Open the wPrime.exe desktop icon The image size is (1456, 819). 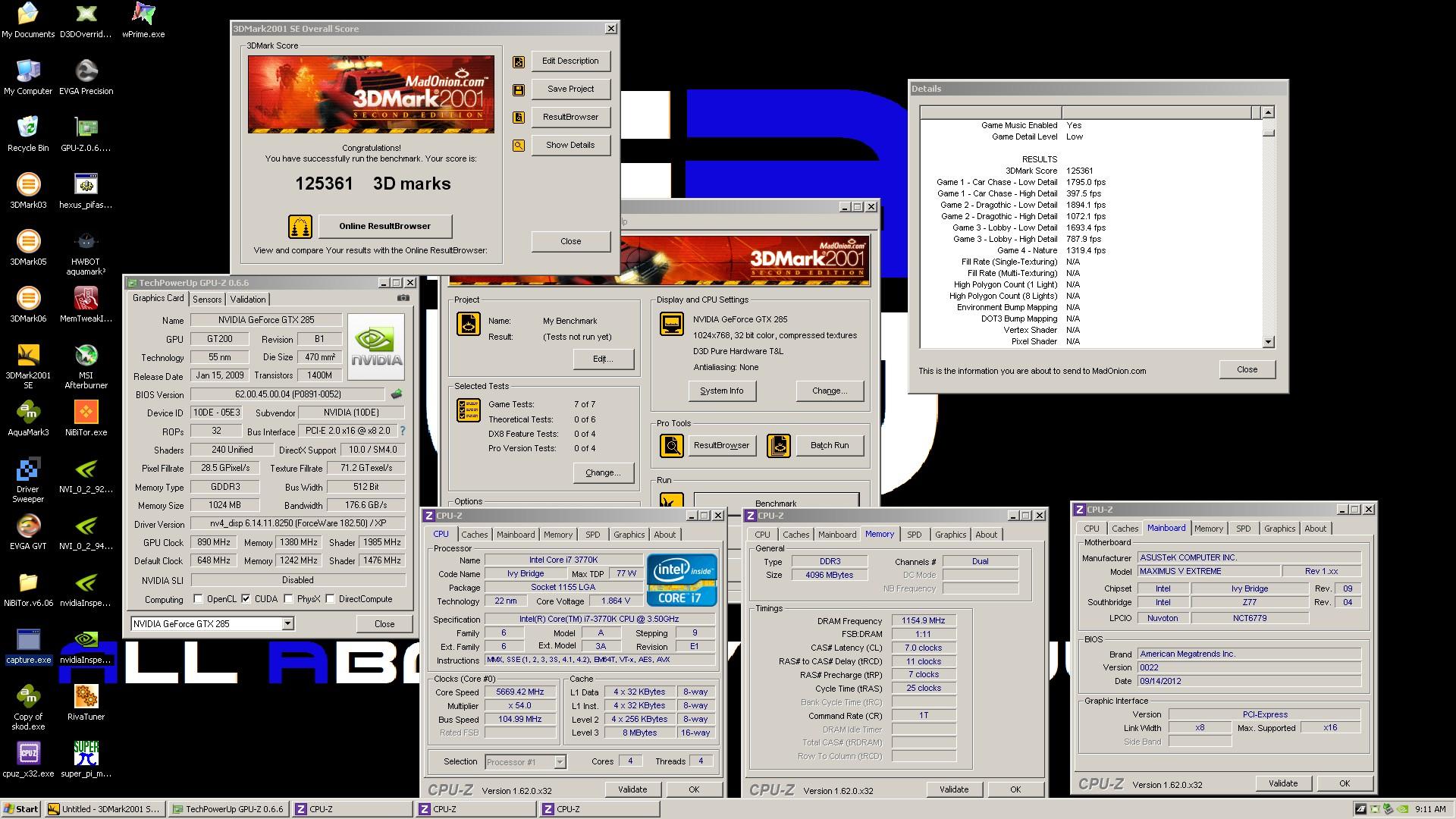click(x=143, y=20)
